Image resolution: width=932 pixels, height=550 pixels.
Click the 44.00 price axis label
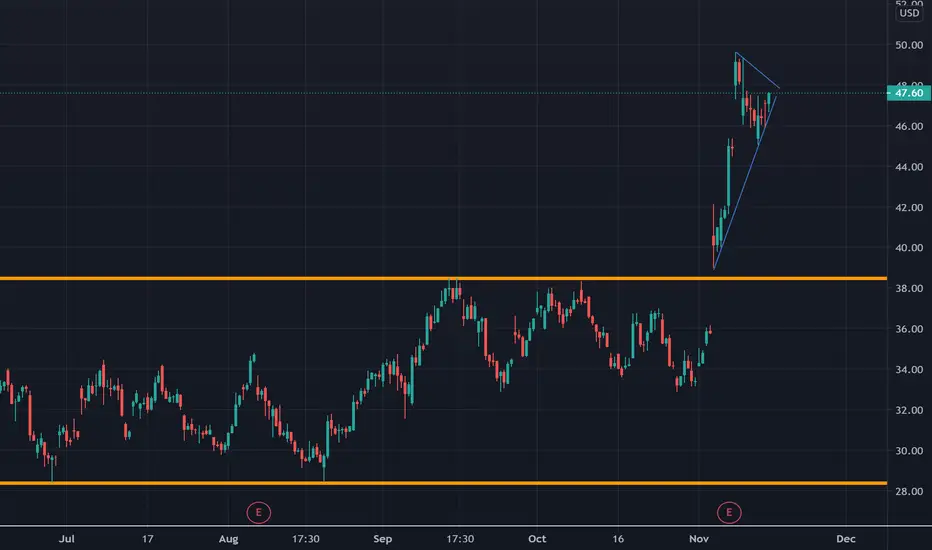(909, 167)
